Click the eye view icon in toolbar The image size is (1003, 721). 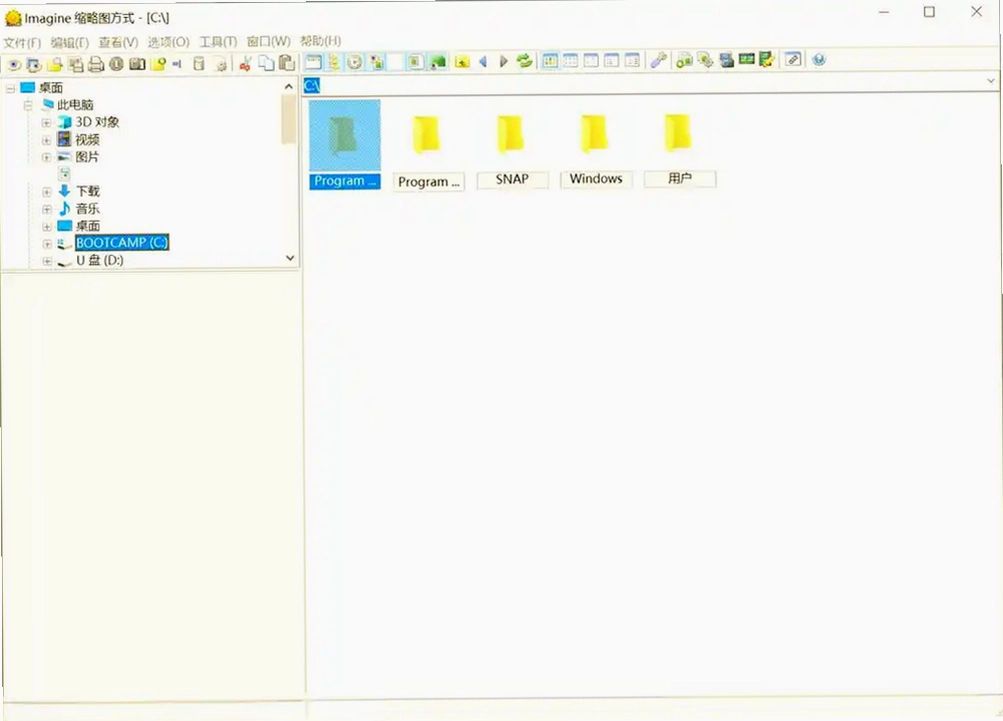(x=13, y=64)
